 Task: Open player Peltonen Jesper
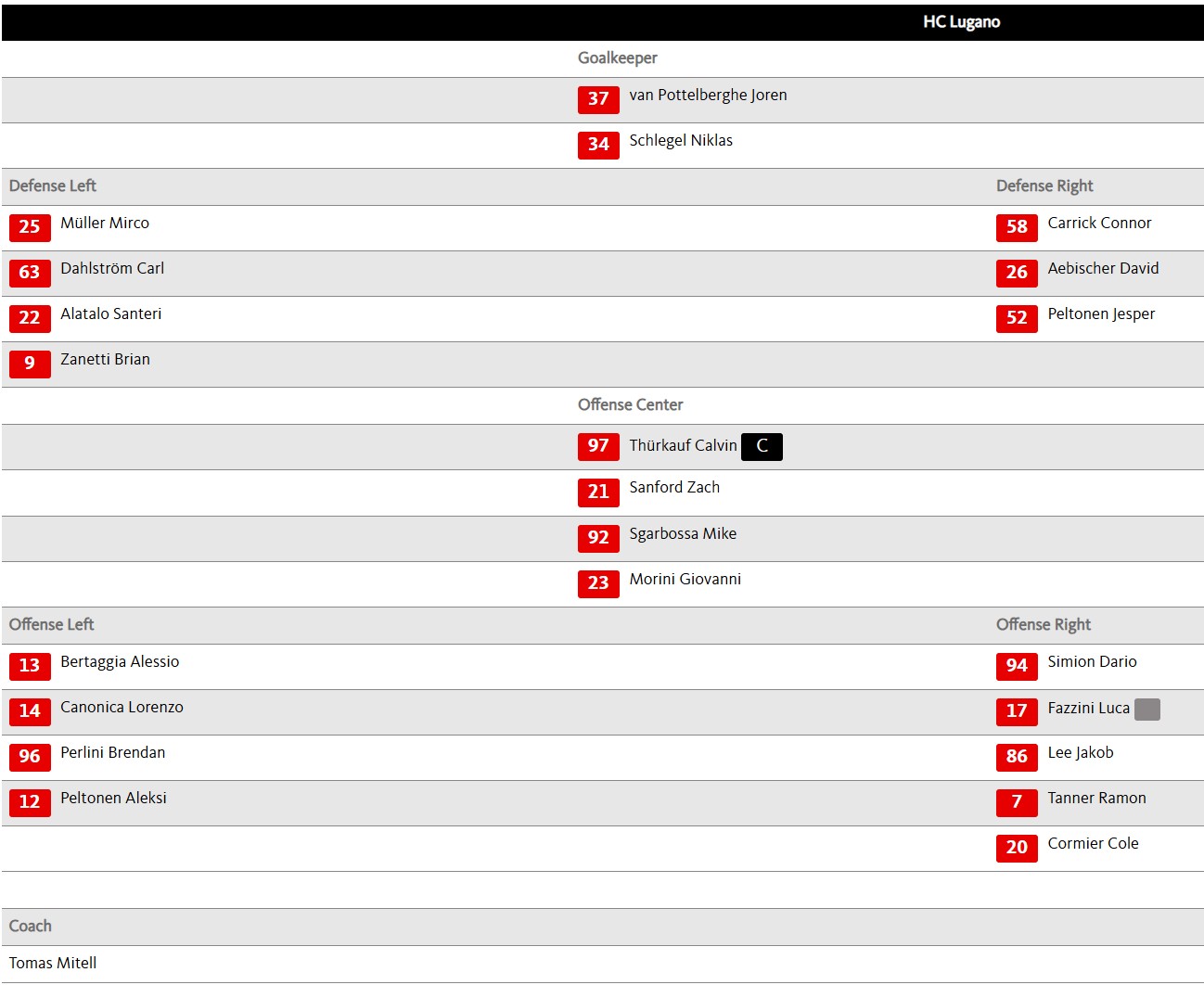(1101, 314)
